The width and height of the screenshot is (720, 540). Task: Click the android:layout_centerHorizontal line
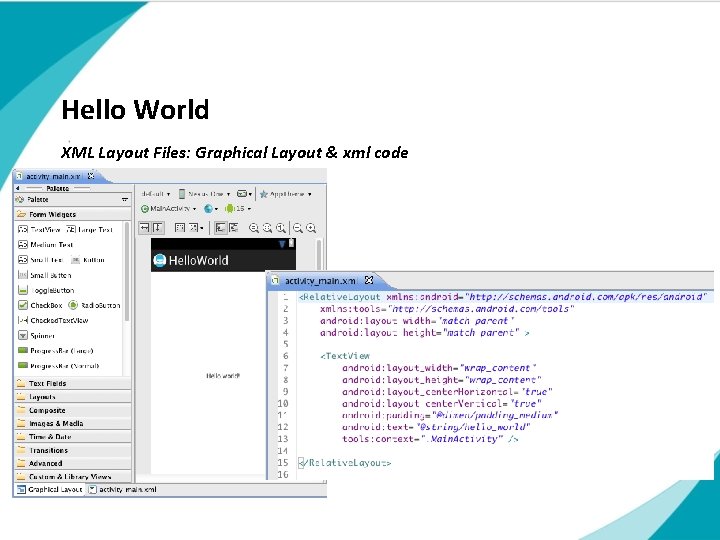(x=447, y=392)
